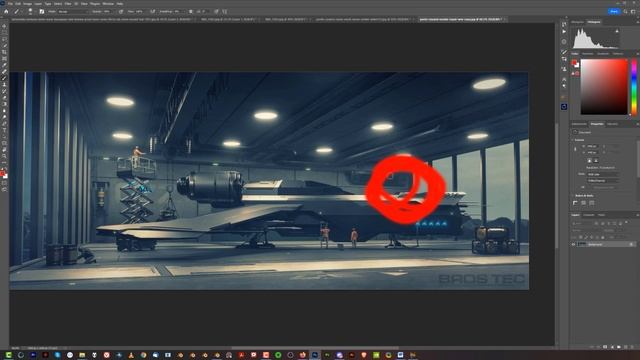The image size is (640, 360).
Task: Open the bit depth dropdown in Properties
Action: [x=602, y=180]
